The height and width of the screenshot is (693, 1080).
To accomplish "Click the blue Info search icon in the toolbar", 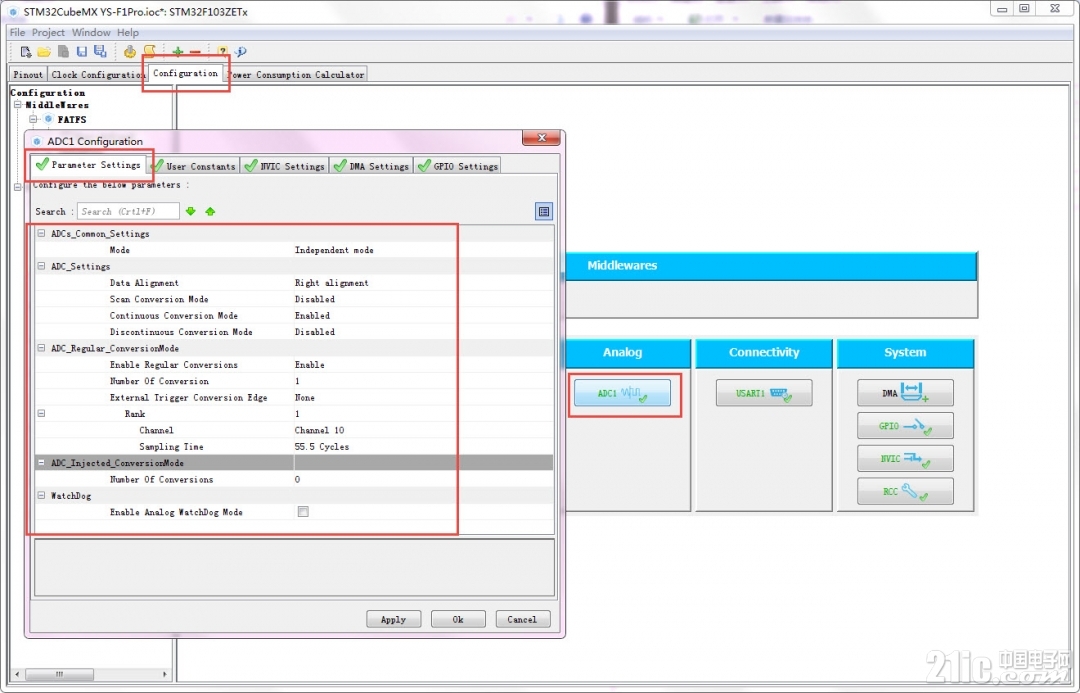I will (x=240, y=52).
